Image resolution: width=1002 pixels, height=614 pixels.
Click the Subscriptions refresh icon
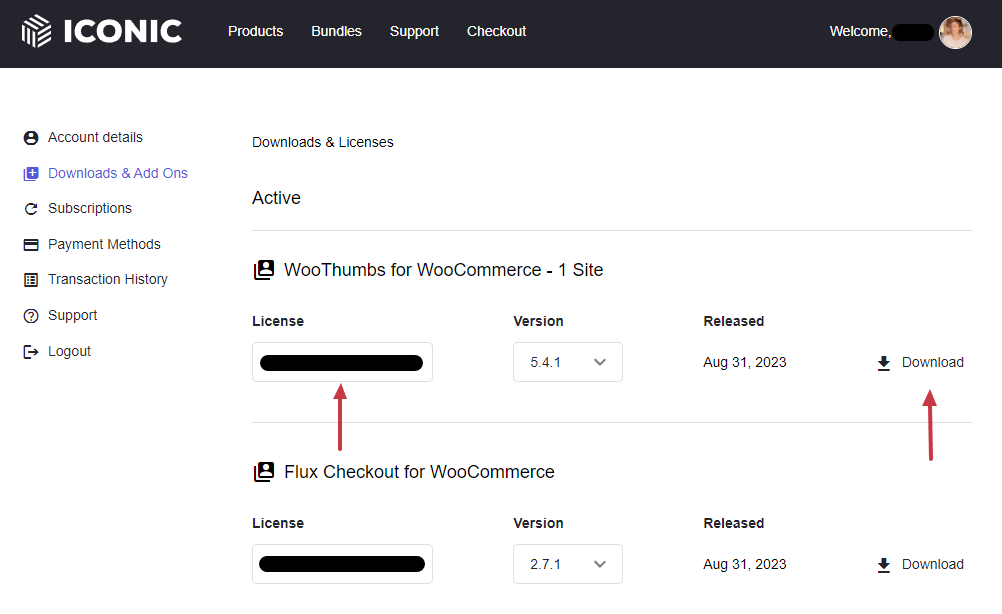click(x=31, y=209)
